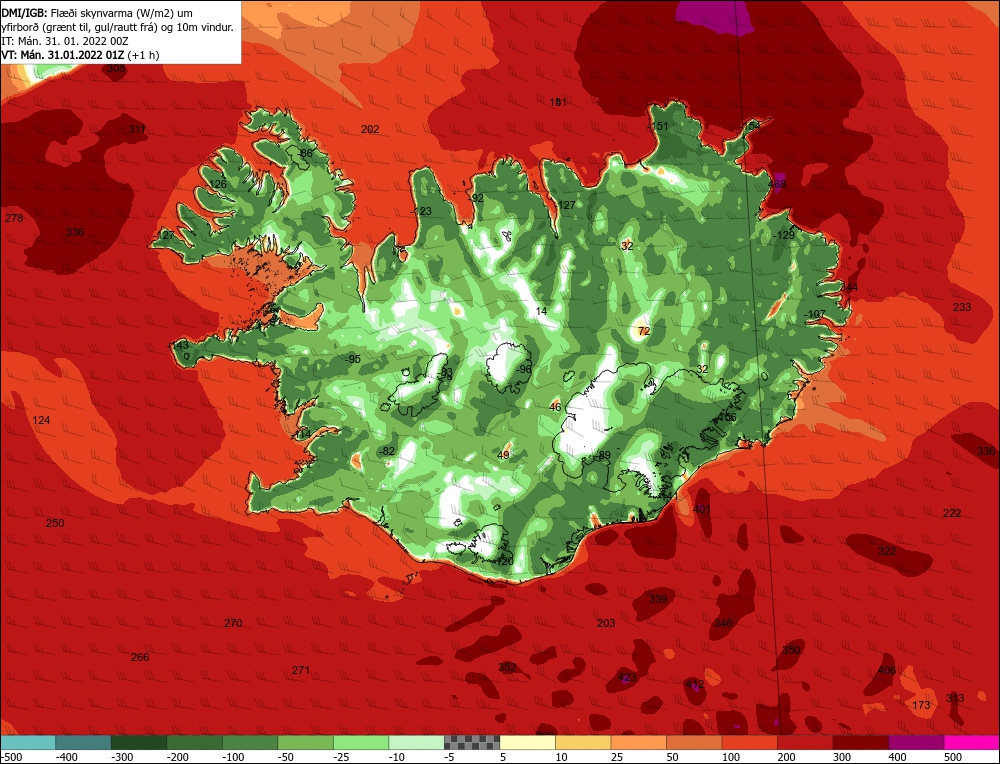The width and height of the screenshot is (1000, 764).
Task: Click the map value "173" in the bottom-right corner
Action: pyautogui.click(x=921, y=705)
